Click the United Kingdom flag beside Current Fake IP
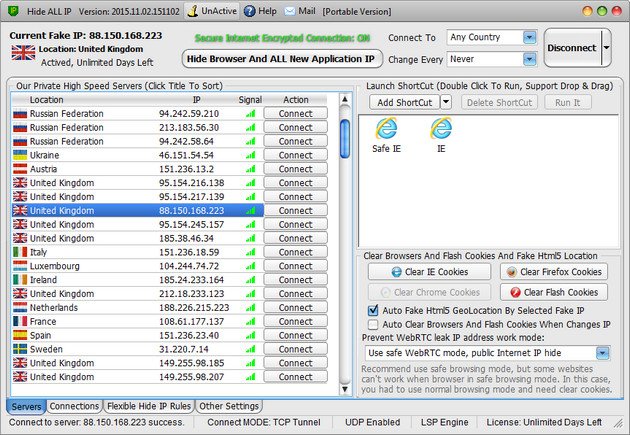Screen dimensions: 630x435 click(23, 53)
